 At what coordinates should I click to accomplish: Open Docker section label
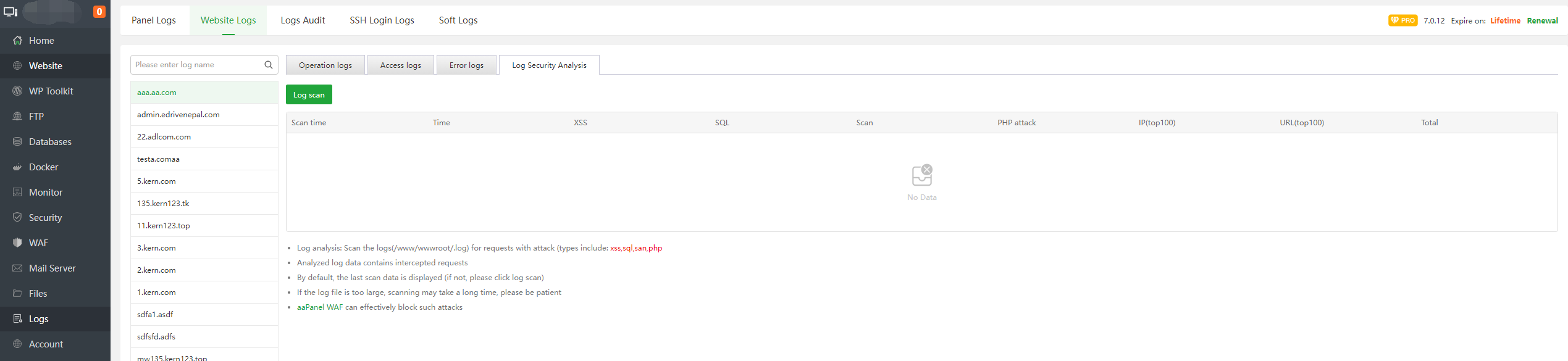tap(43, 167)
